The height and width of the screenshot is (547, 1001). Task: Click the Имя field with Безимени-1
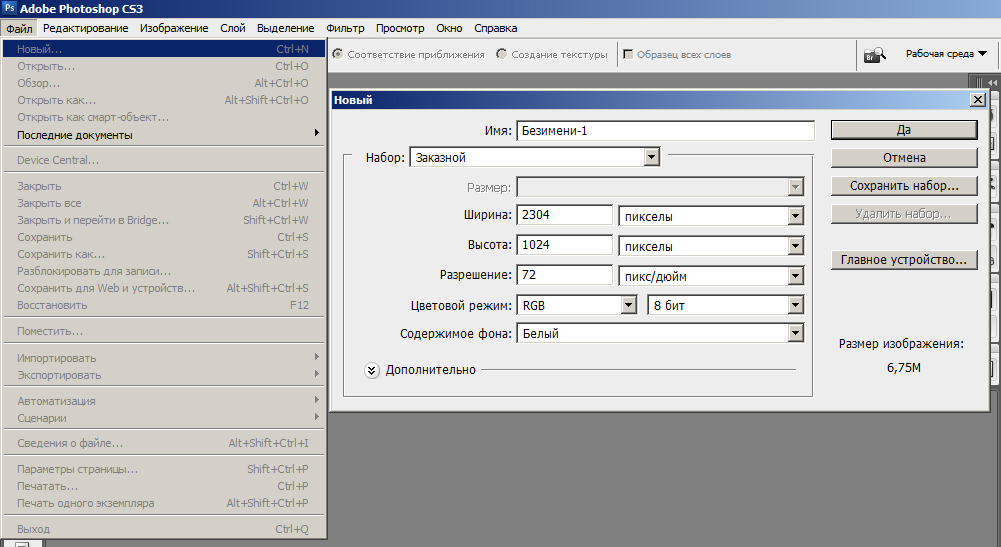tap(665, 131)
